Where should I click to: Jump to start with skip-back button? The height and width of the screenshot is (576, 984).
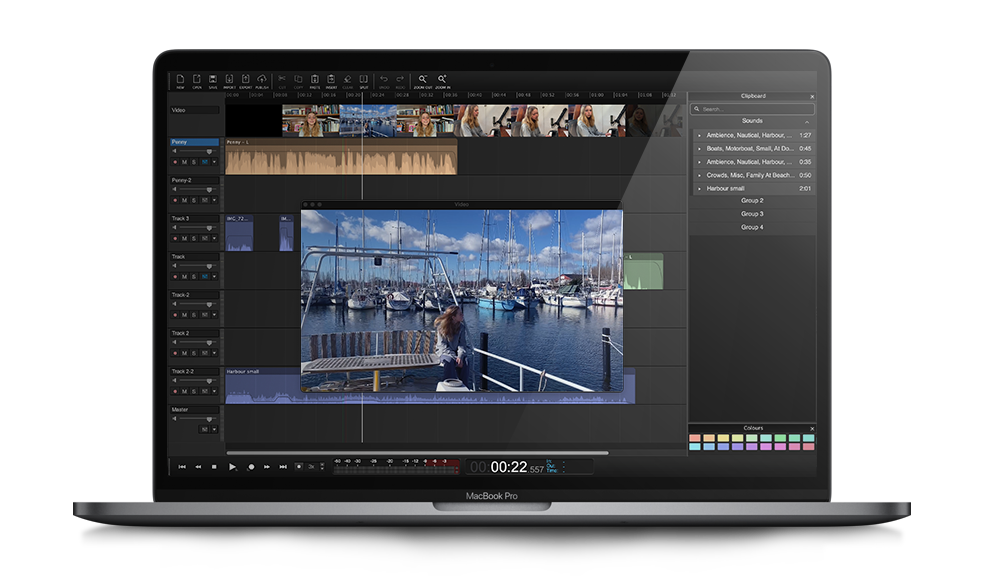coord(182,467)
